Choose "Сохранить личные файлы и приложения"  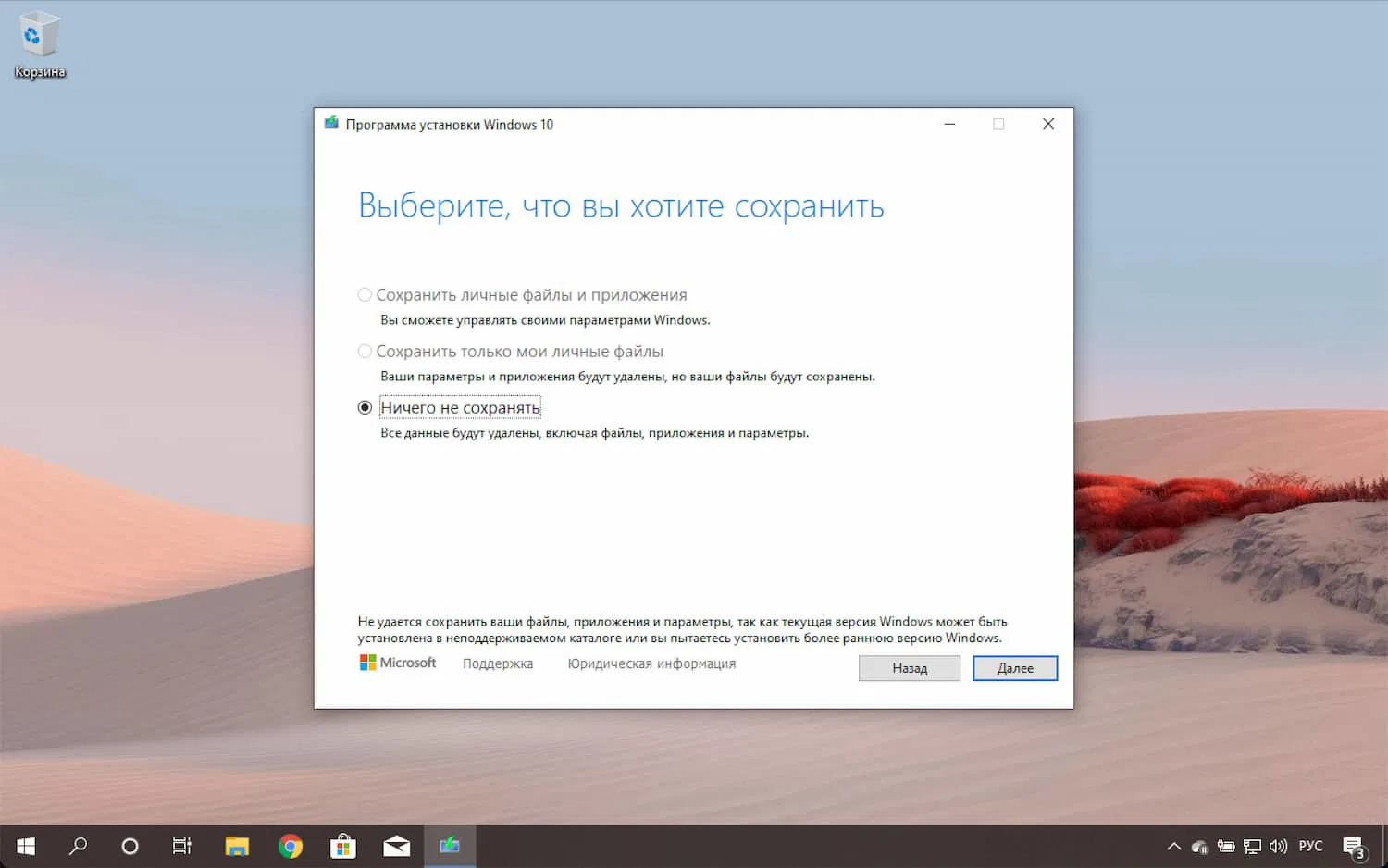(365, 294)
